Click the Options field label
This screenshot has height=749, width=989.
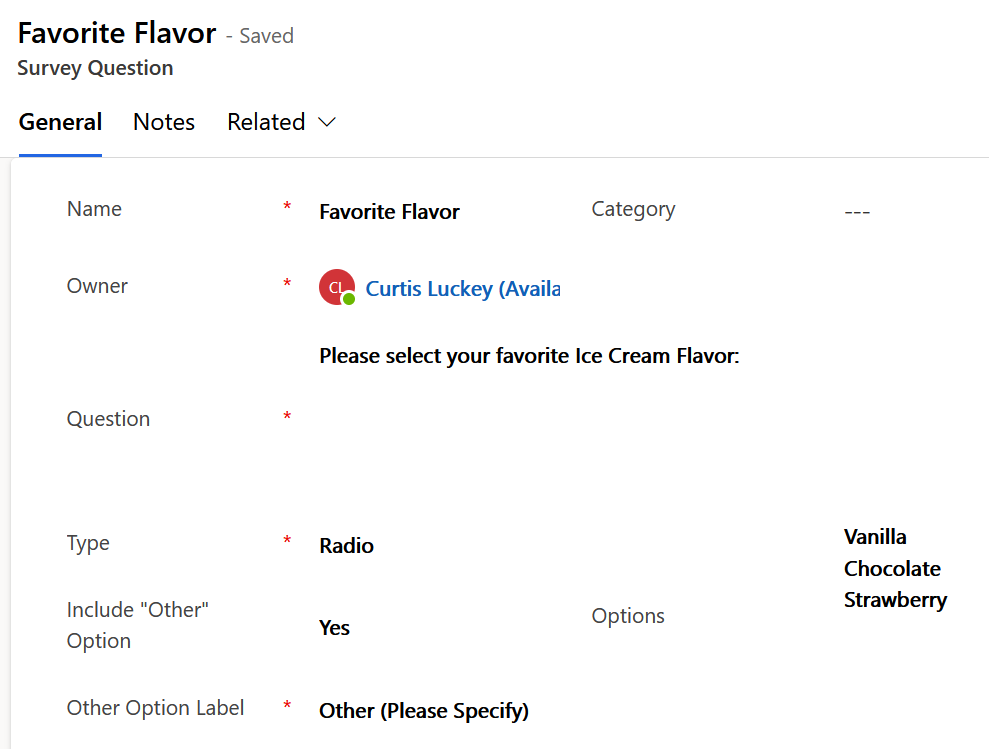(628, 615)
